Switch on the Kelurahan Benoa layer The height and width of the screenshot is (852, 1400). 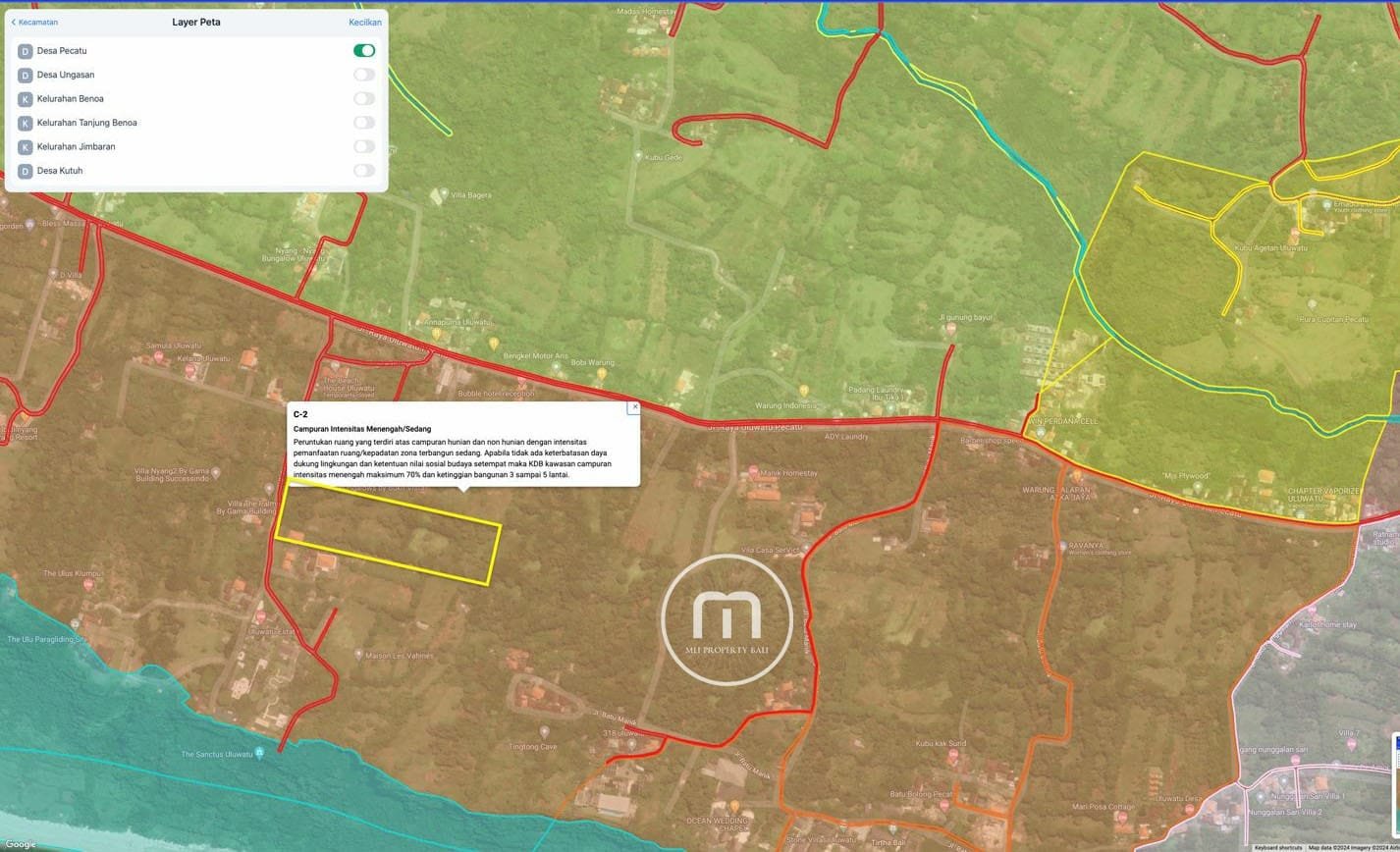coord(363,98)
